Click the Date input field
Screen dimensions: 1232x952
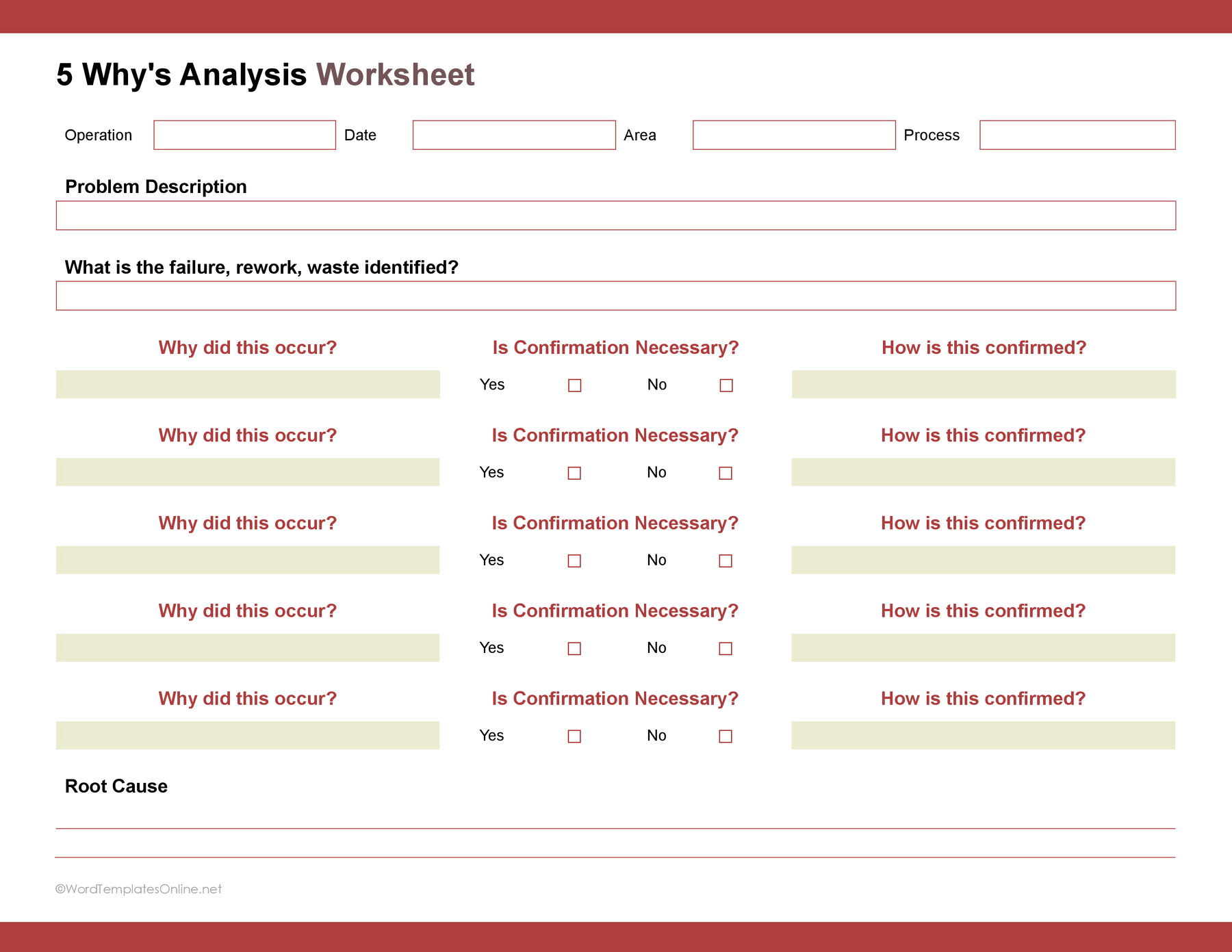514,135
